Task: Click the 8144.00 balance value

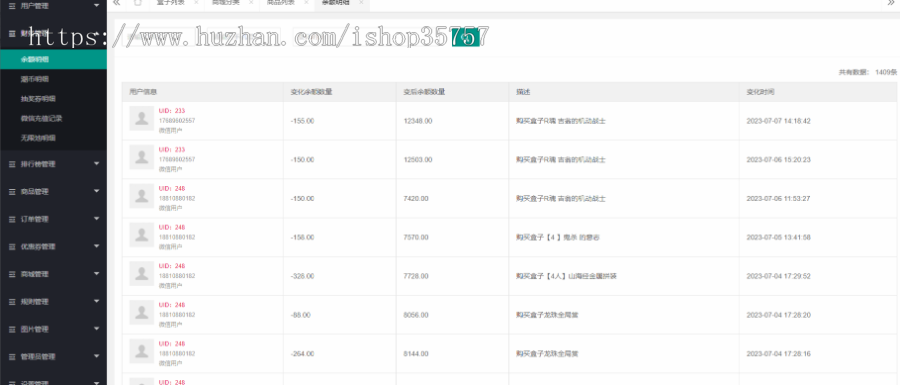Action: 416,353
